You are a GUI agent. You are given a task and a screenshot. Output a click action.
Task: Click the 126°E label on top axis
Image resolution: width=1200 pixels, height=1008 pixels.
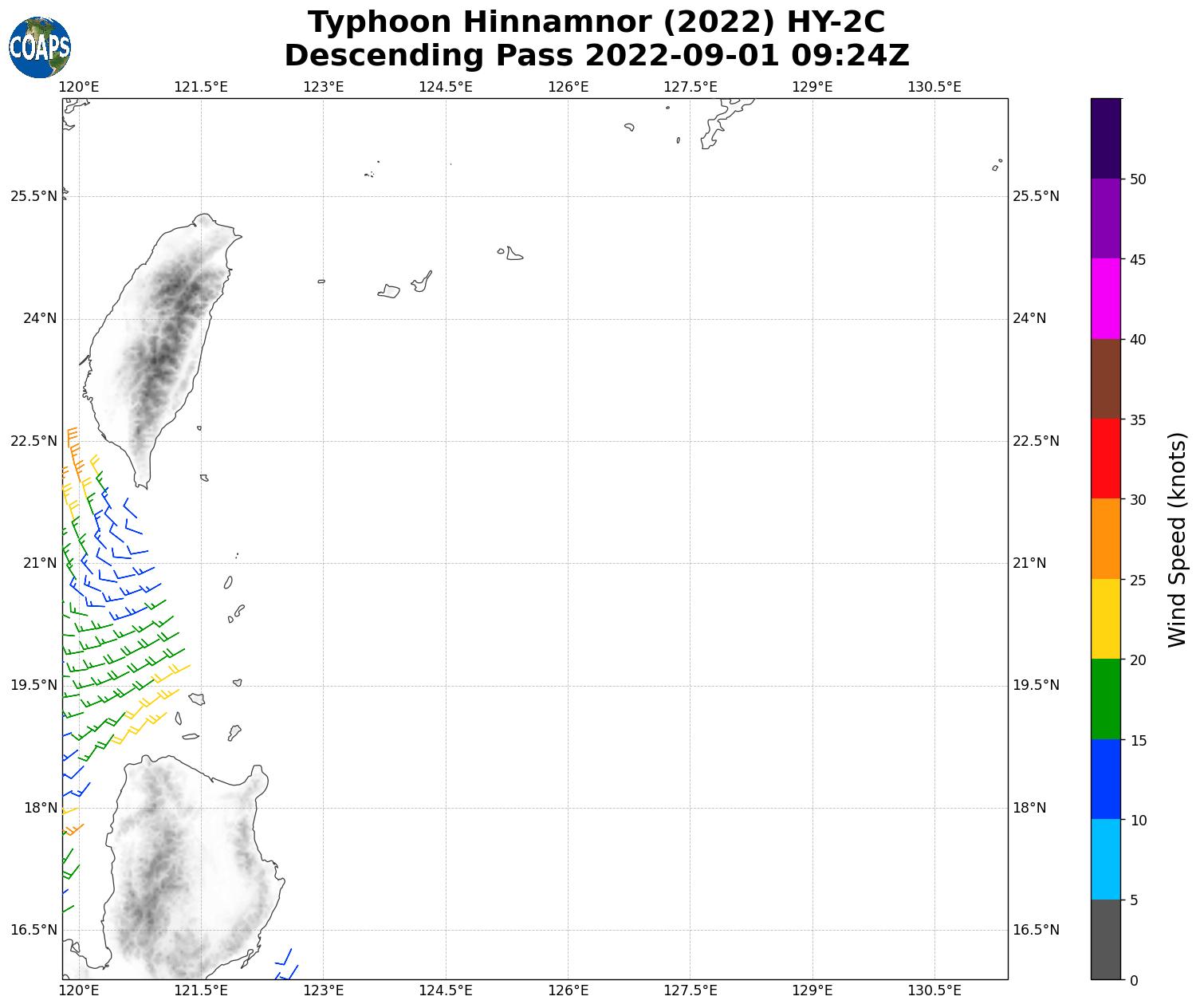click(568, 87)
